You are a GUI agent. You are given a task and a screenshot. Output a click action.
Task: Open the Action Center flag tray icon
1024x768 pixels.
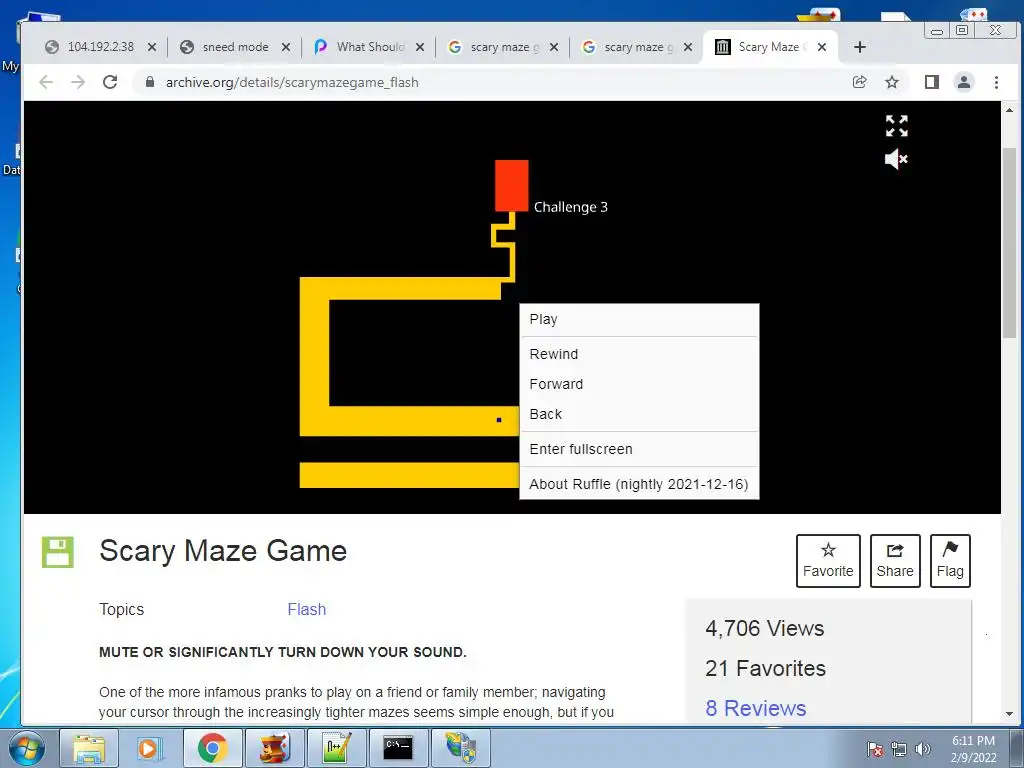[x=875, y=749]
